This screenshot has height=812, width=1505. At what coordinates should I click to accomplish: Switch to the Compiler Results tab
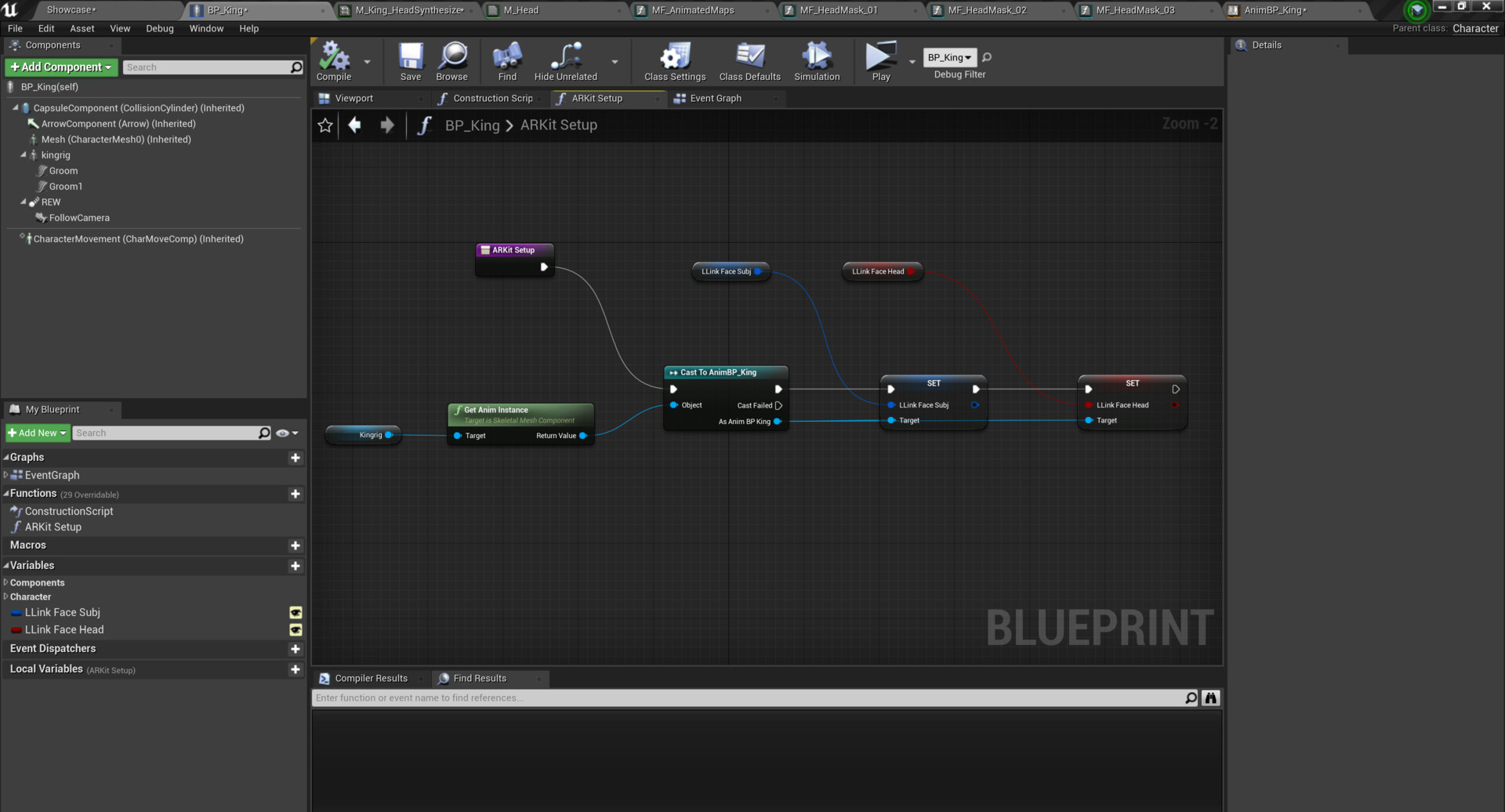pyautogui.click(x=371, y=678)
